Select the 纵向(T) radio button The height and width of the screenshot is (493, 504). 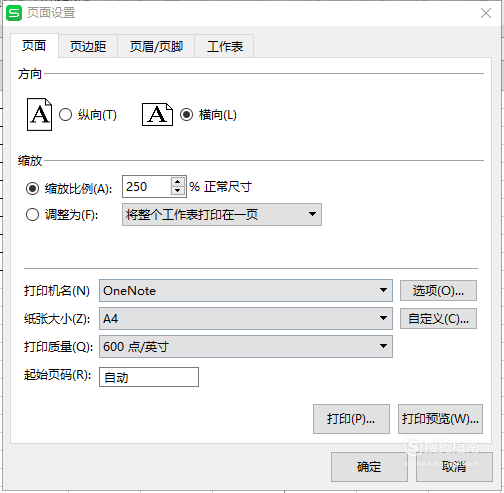click(x=65, y=115)
